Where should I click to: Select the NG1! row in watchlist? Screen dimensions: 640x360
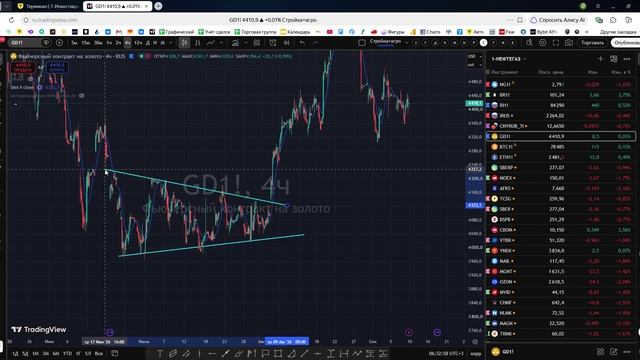[560, 84]
